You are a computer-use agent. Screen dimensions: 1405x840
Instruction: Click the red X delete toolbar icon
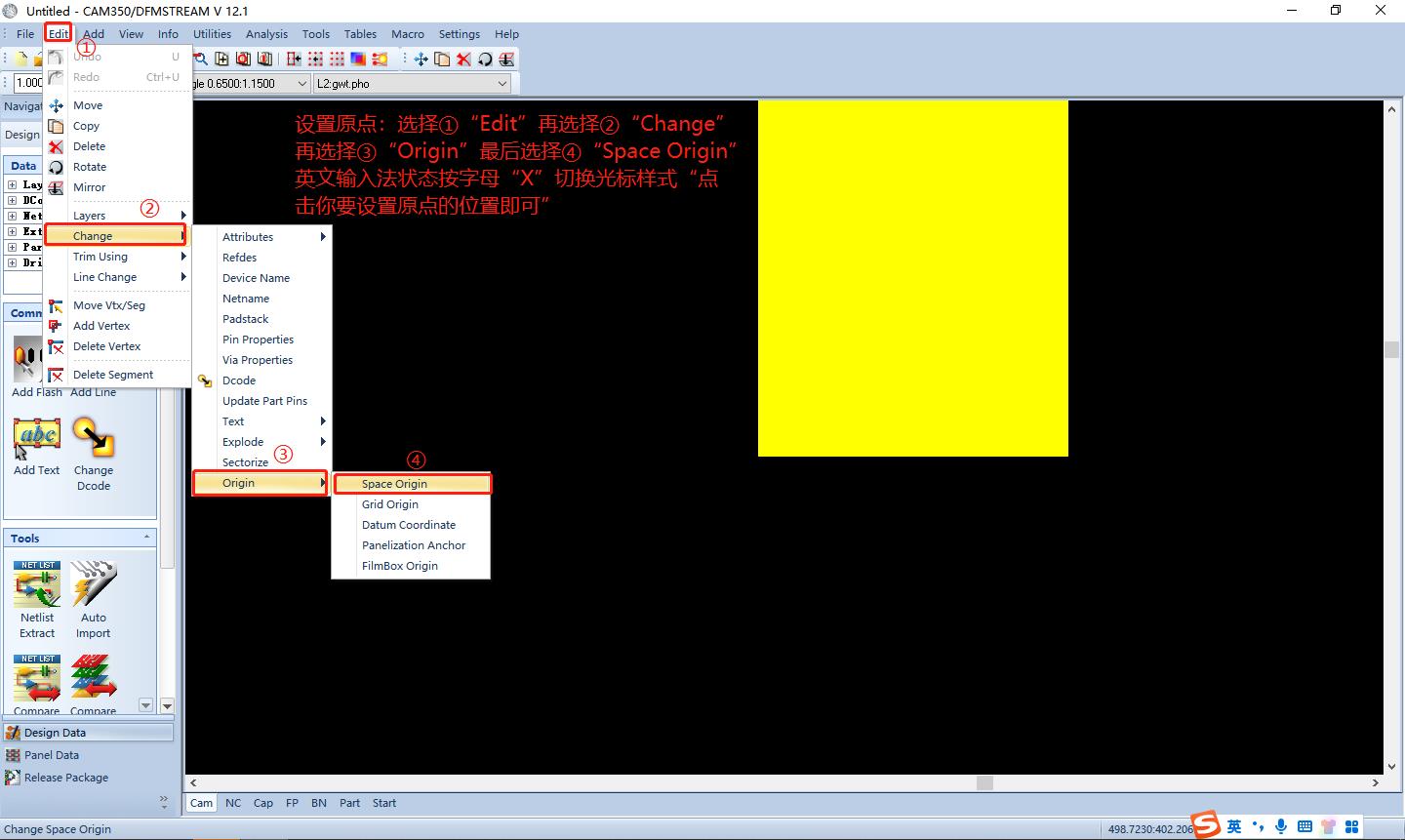(463, 59)
